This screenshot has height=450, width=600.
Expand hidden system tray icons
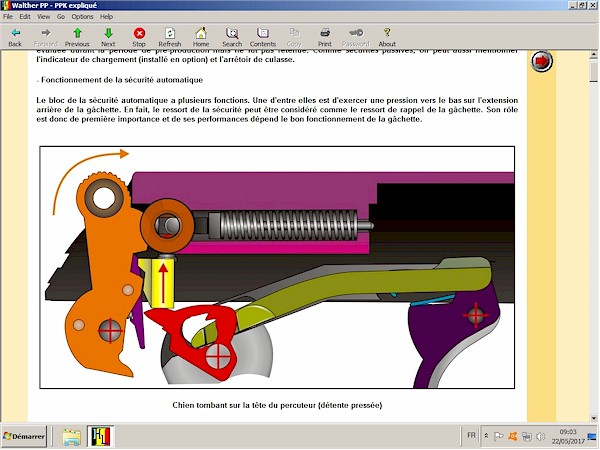tap(486, 436)
